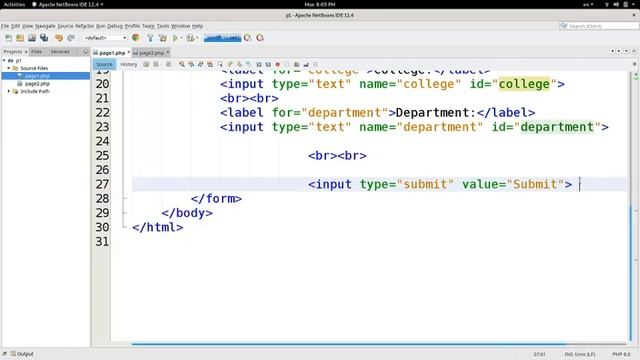
Task: Click the Build Project hammer icon
Action: pos(150,38)
